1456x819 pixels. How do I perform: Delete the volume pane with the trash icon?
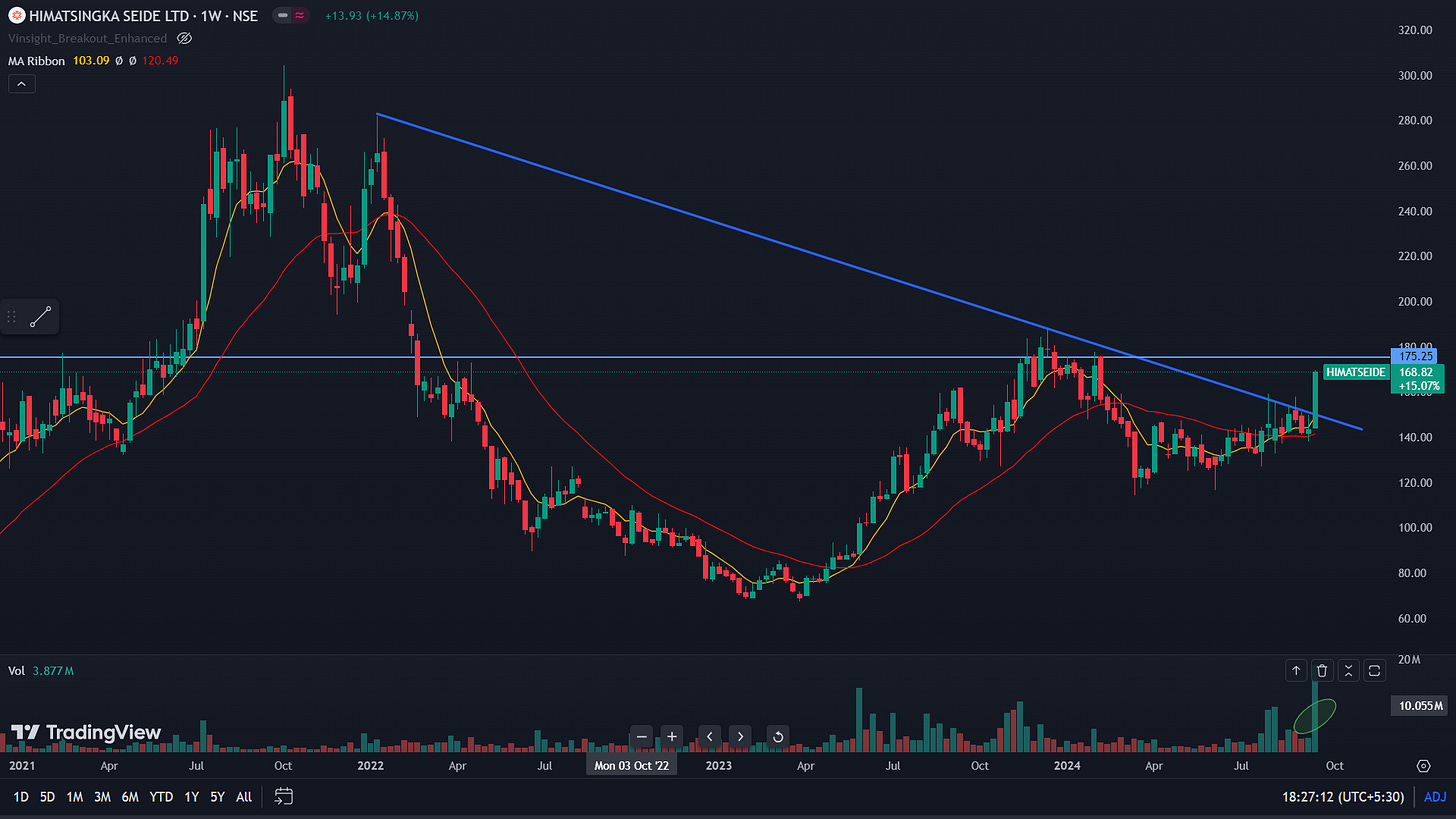click(x=1322, y=671)
